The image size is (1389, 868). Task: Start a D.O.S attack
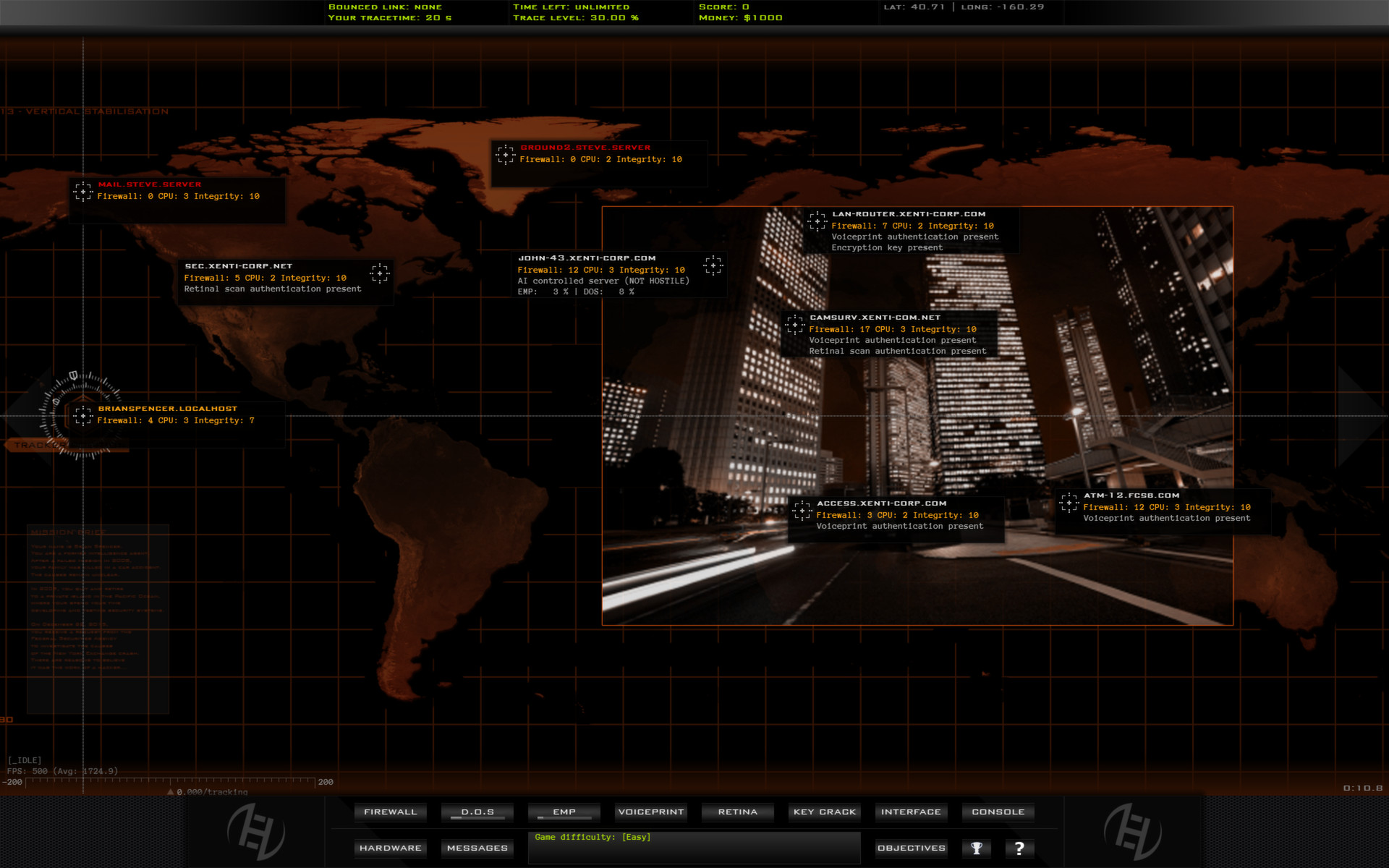[477, 812]
